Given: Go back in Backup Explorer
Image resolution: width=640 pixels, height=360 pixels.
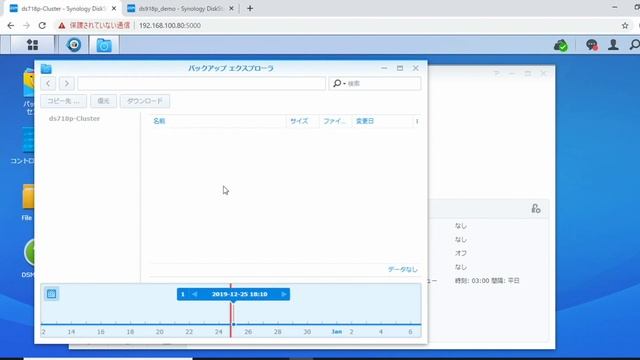Looking at the screenshot, I should [x=48, y=84].
